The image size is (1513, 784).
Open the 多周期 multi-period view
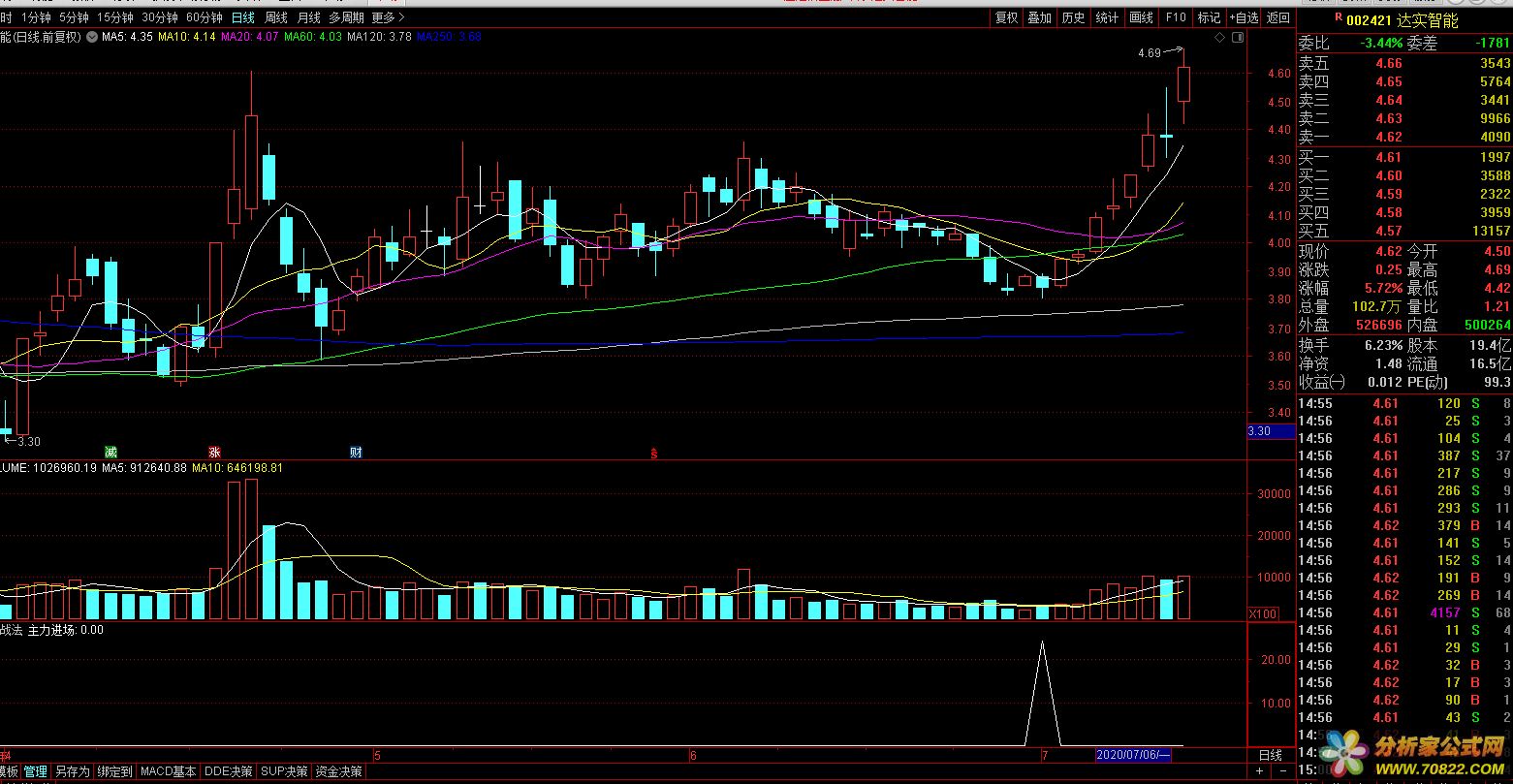(x=347, y=17)
